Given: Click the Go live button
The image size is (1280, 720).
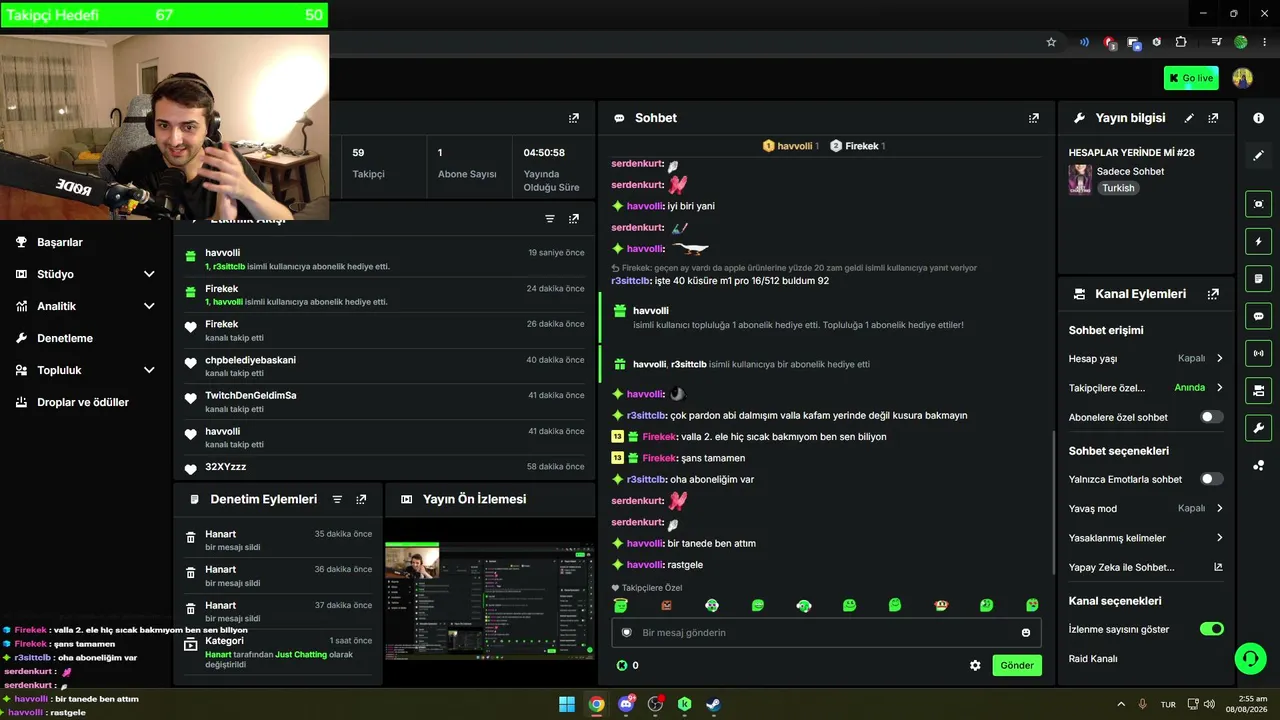Looking at the screenshot, I should point(1191,78).
